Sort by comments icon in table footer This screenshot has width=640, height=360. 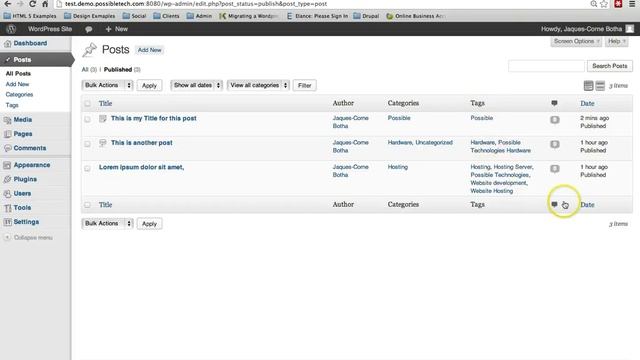(554, 204)
